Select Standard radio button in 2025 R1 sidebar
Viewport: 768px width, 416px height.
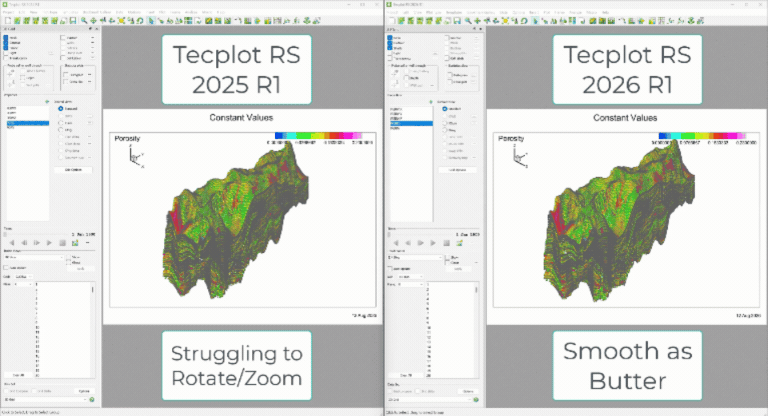(60, 108)
